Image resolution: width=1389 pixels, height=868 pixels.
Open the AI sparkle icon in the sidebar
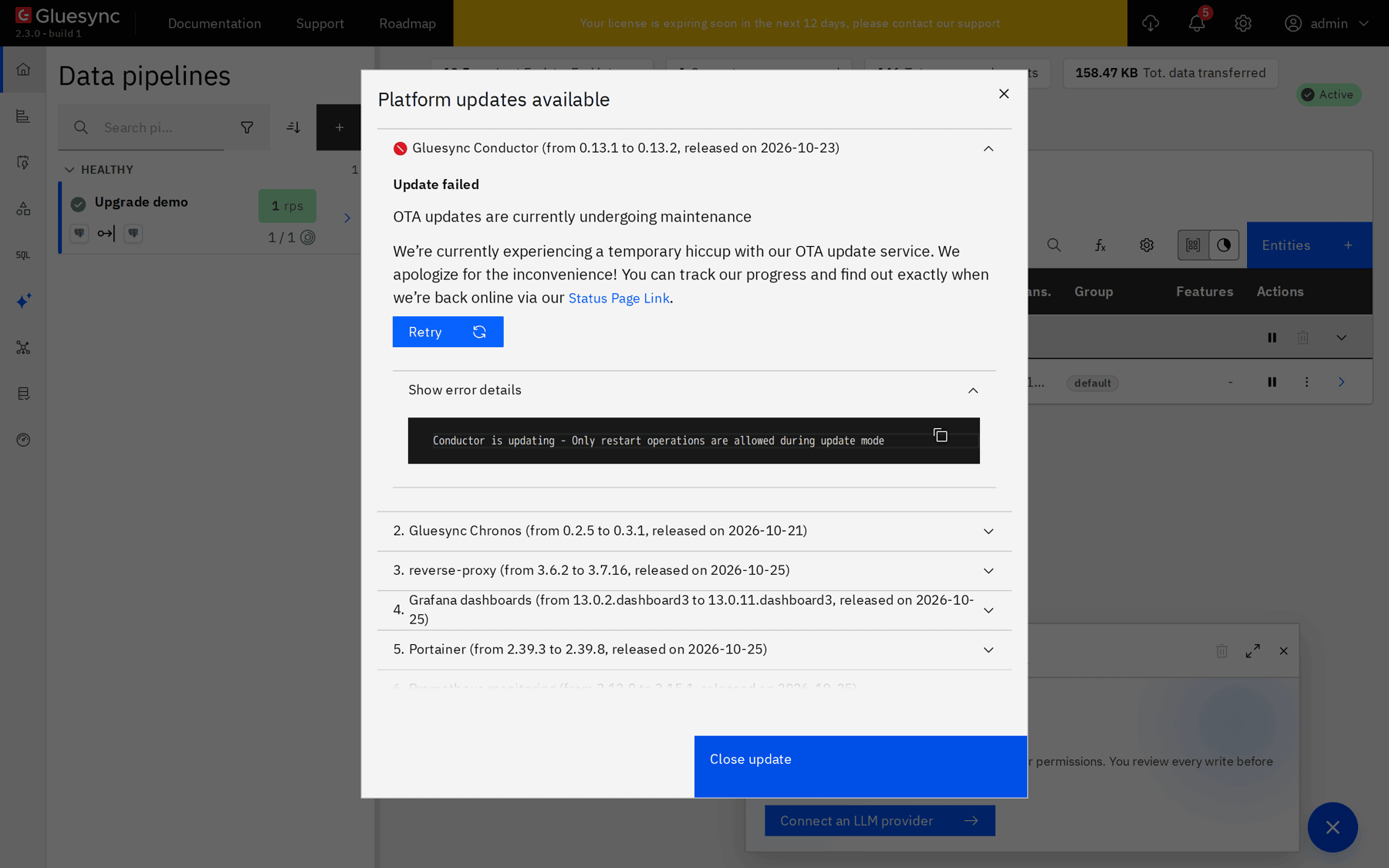point(23,301)
